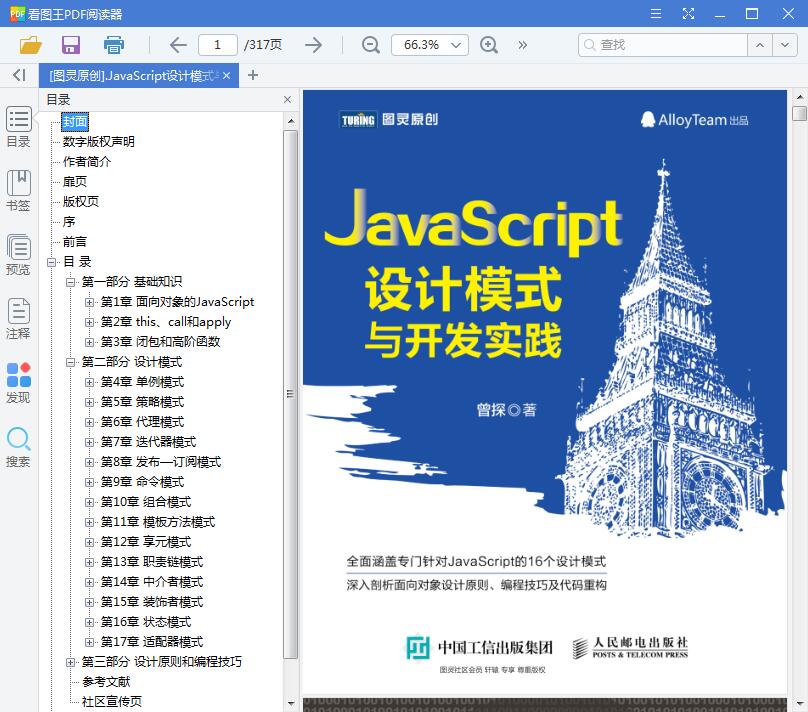This screenshot has width=808, height=712.
Task: Select 版权页 outline entry
Action: (x=80, y=201)
